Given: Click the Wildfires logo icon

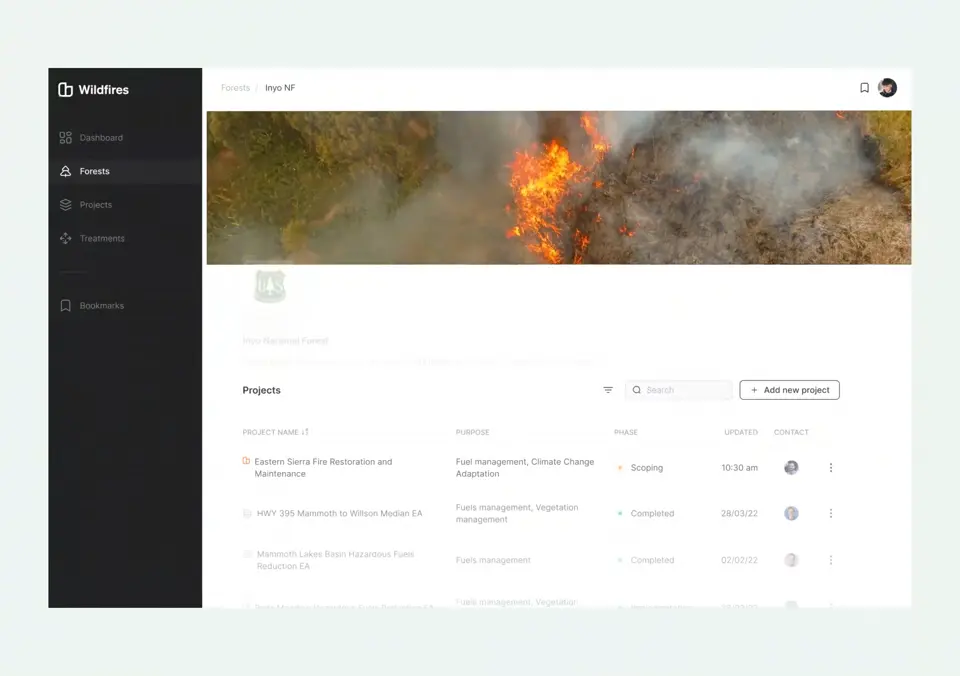Looking at the screenshot, I should click(66, 89).
